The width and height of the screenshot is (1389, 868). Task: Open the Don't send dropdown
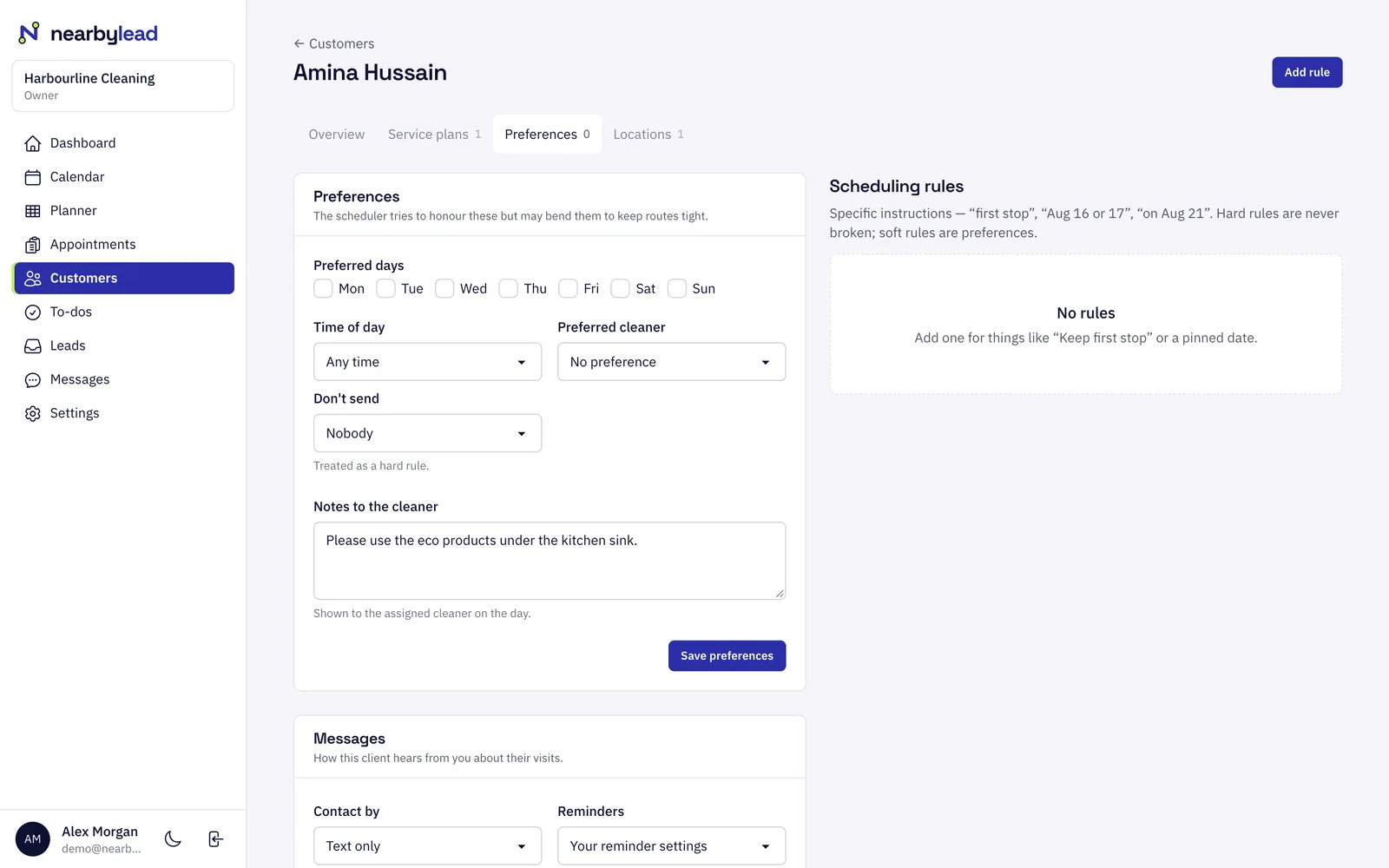(427, 433)
